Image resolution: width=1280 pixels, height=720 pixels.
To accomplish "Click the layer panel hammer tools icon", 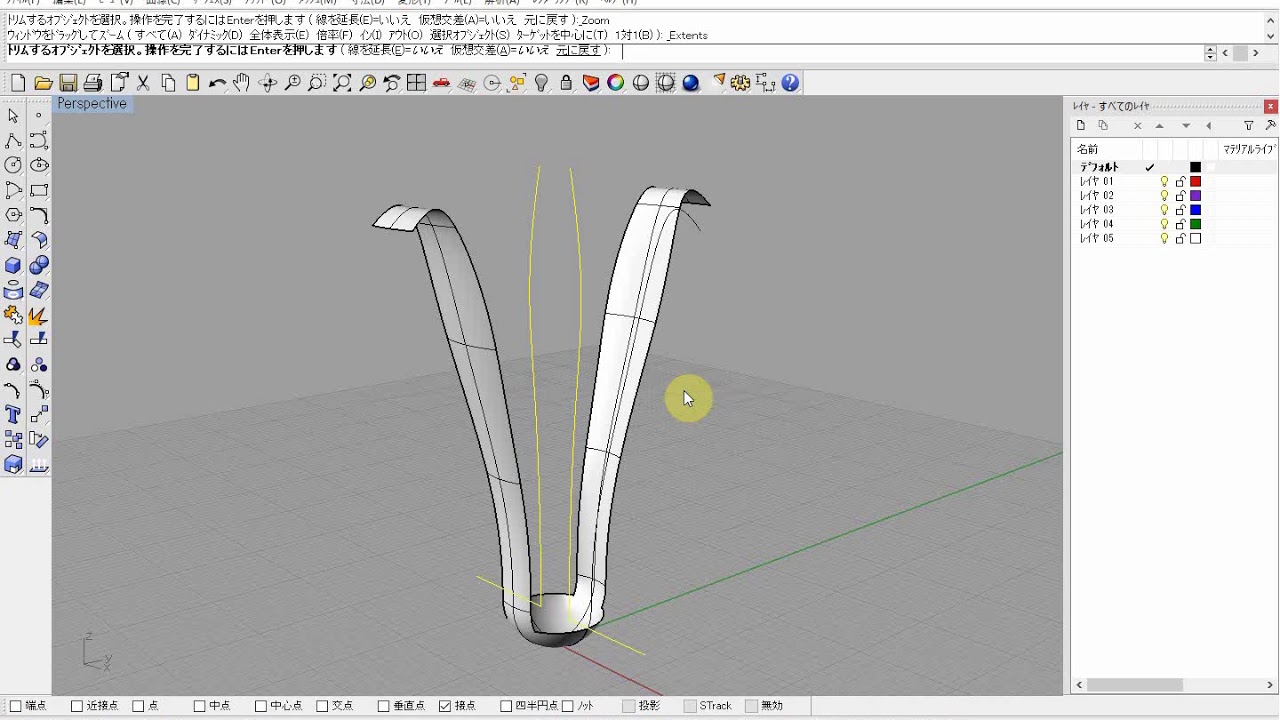I will tap(1271, 126).
